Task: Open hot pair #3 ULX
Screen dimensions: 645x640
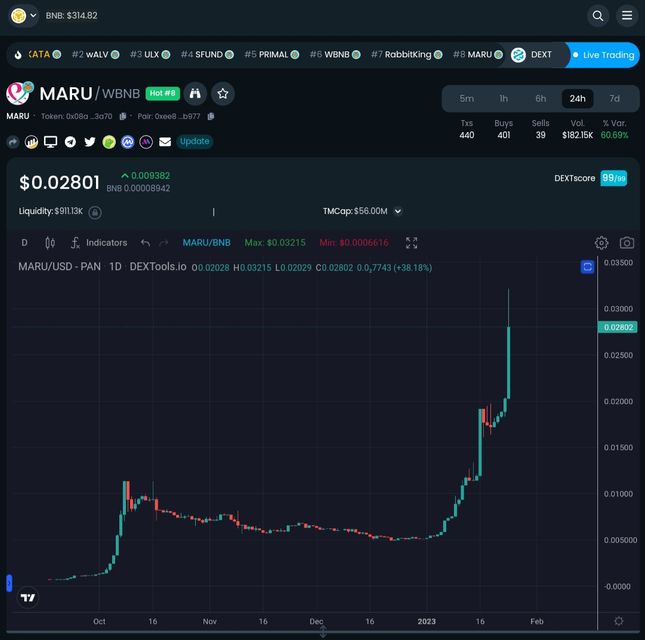Action: (x=150, y=55)
